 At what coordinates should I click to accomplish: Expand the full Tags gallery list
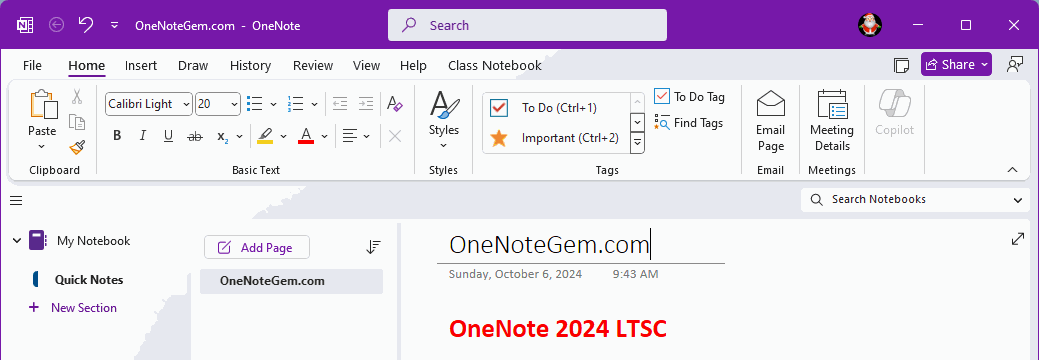click(637, 143)
